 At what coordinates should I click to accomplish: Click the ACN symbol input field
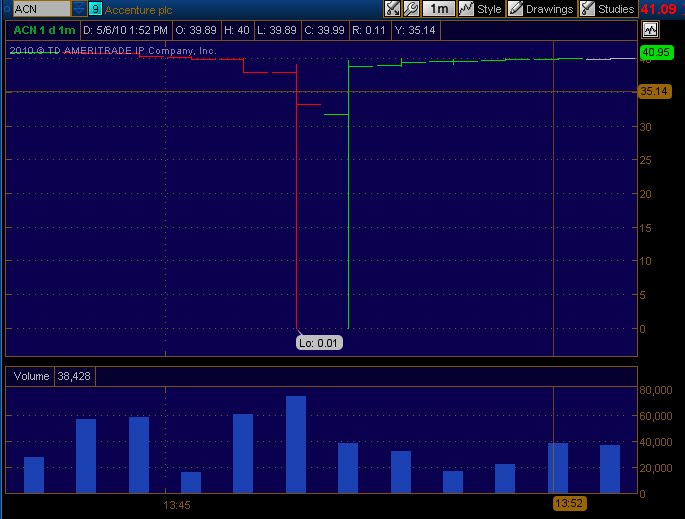pos(42,9)
